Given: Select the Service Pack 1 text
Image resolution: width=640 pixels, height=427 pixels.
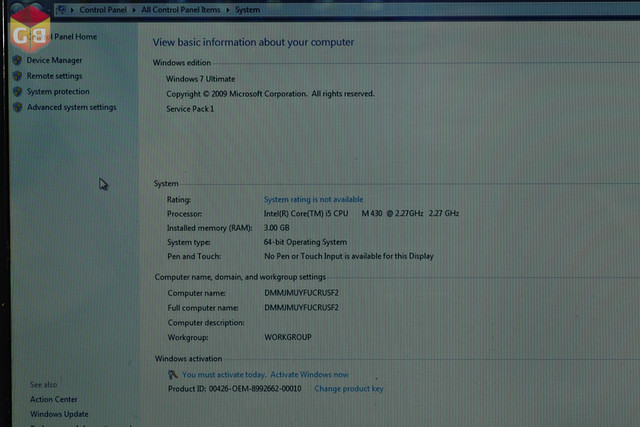Looking at the screenshot, I should [190, 109].
